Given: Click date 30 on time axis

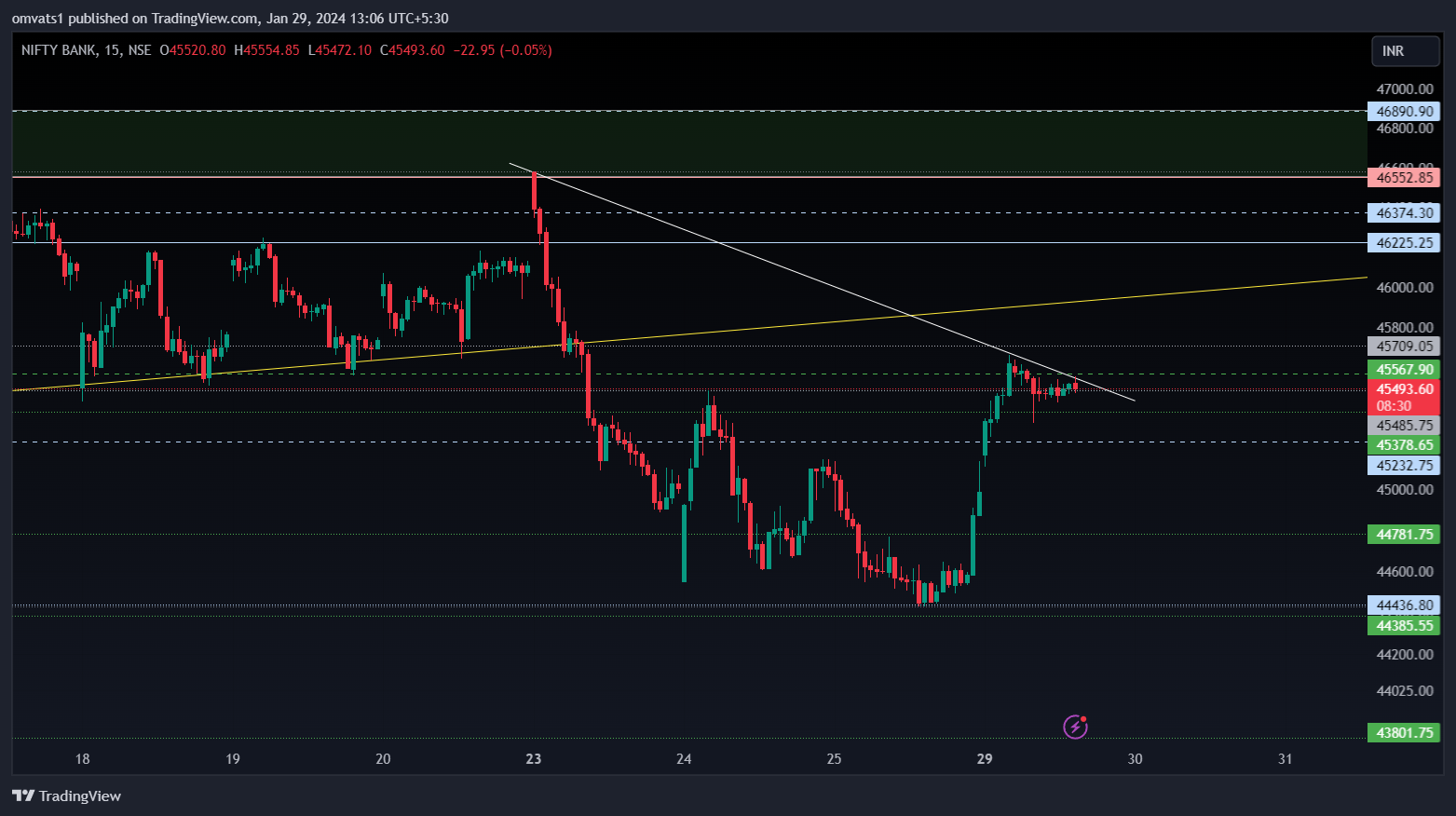Looking at the screenshot, I should 1135,758.
